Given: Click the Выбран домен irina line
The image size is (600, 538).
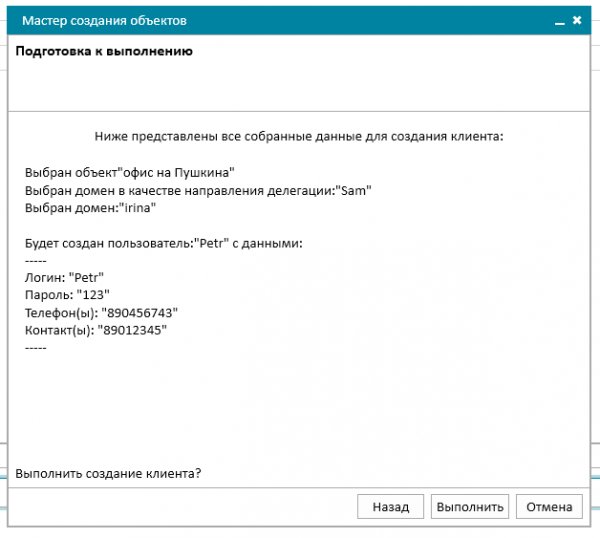Looking at the screenshot, I should (x=90, y=208).
